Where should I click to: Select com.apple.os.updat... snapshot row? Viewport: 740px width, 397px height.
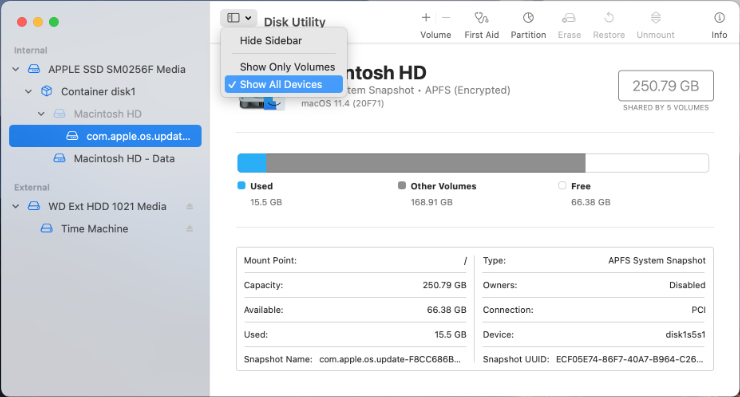[x=105, y=136]
